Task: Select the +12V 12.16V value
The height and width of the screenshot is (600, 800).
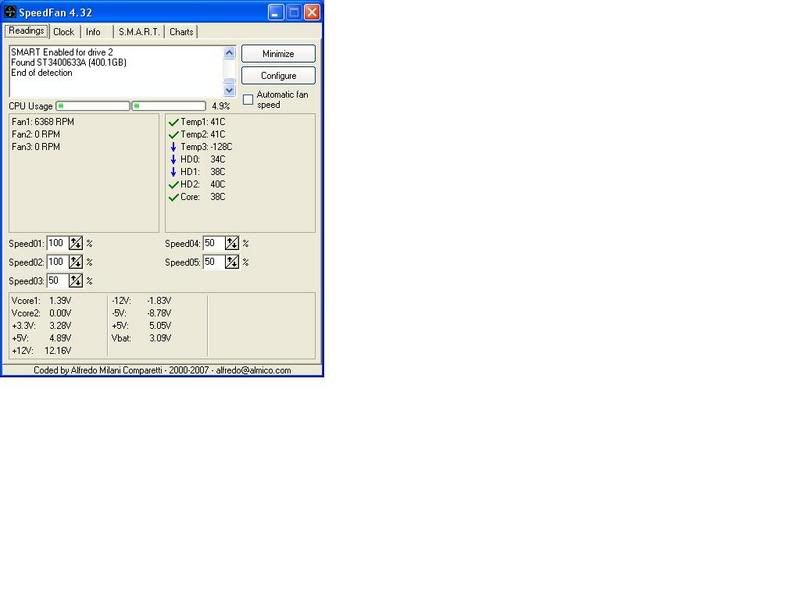Action: pyautogui.click(x=58, y=351)
